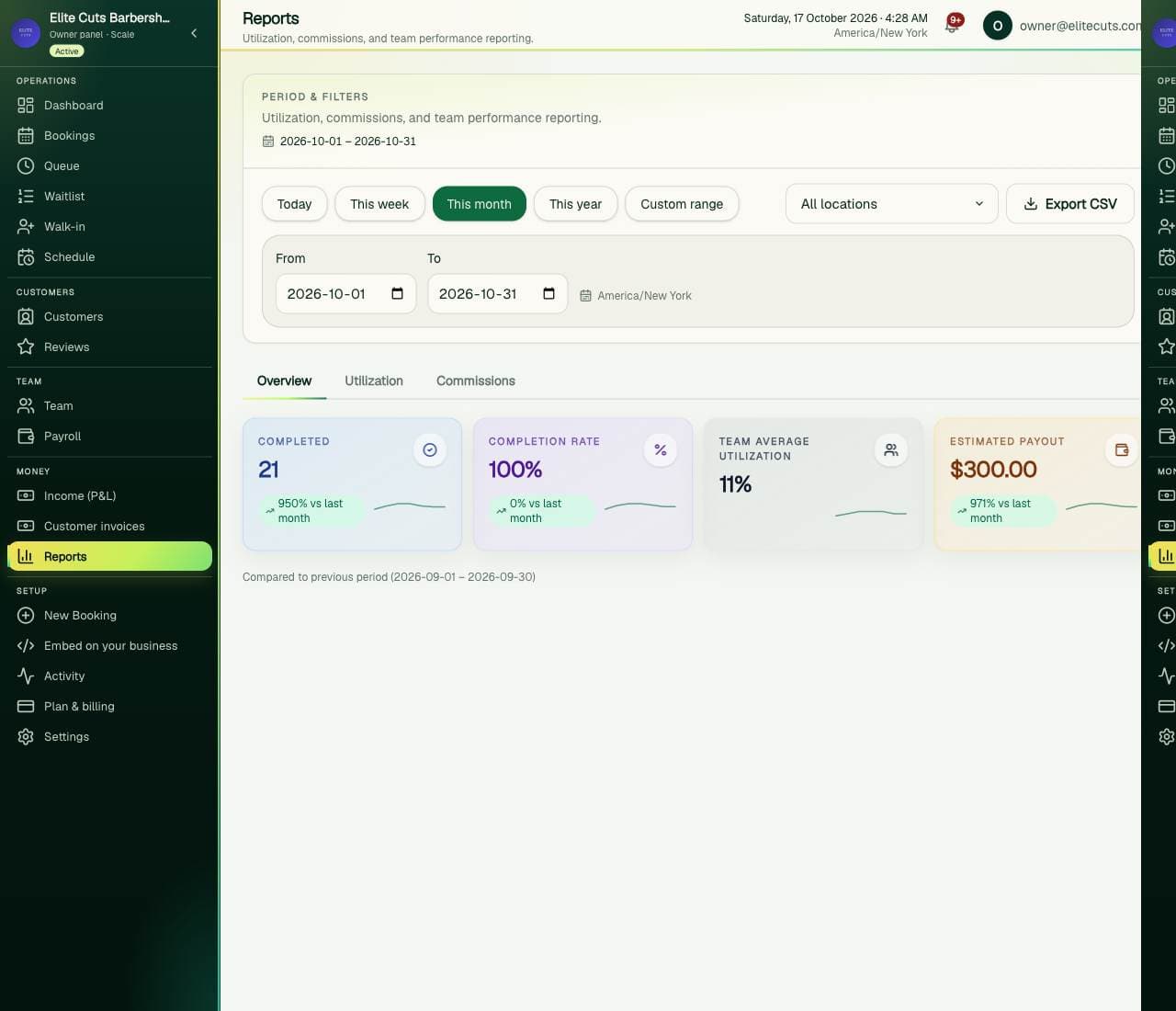The width and height of the screenshot is (1176, 1011).
Task: Open Activity pulse icon
Action: pyautogui.click(x=26, y=676)
